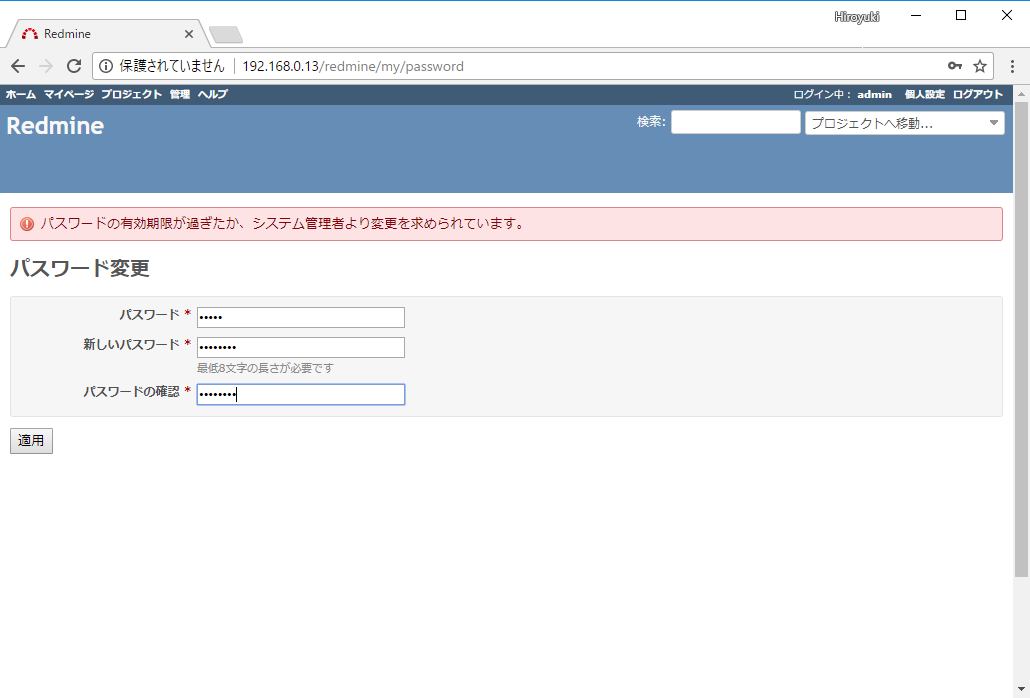Click the 検索: label link
Screen dimensions: 1030x698
coord(651,121)
